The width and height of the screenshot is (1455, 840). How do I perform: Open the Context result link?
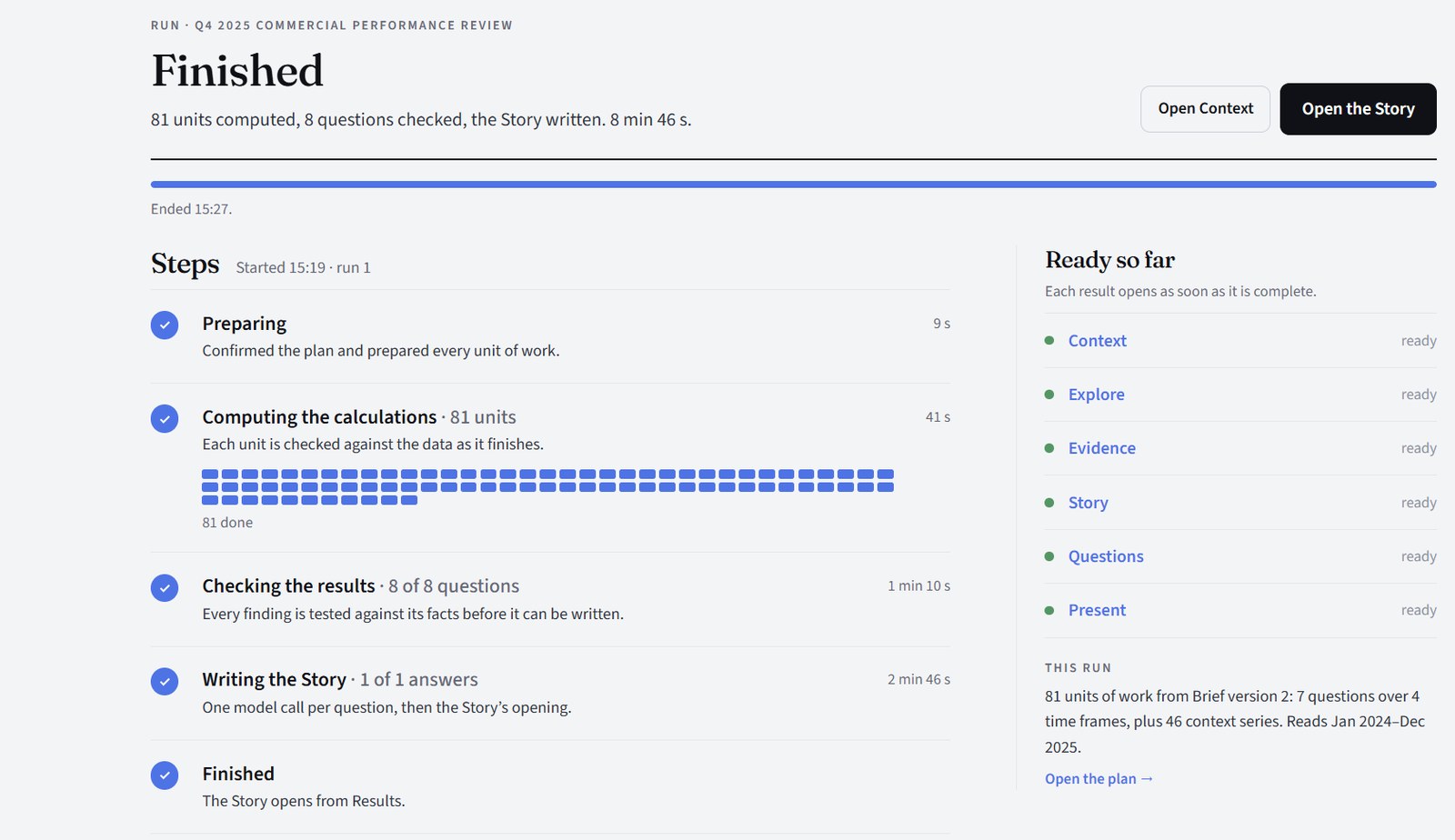tap(1097, 341)
